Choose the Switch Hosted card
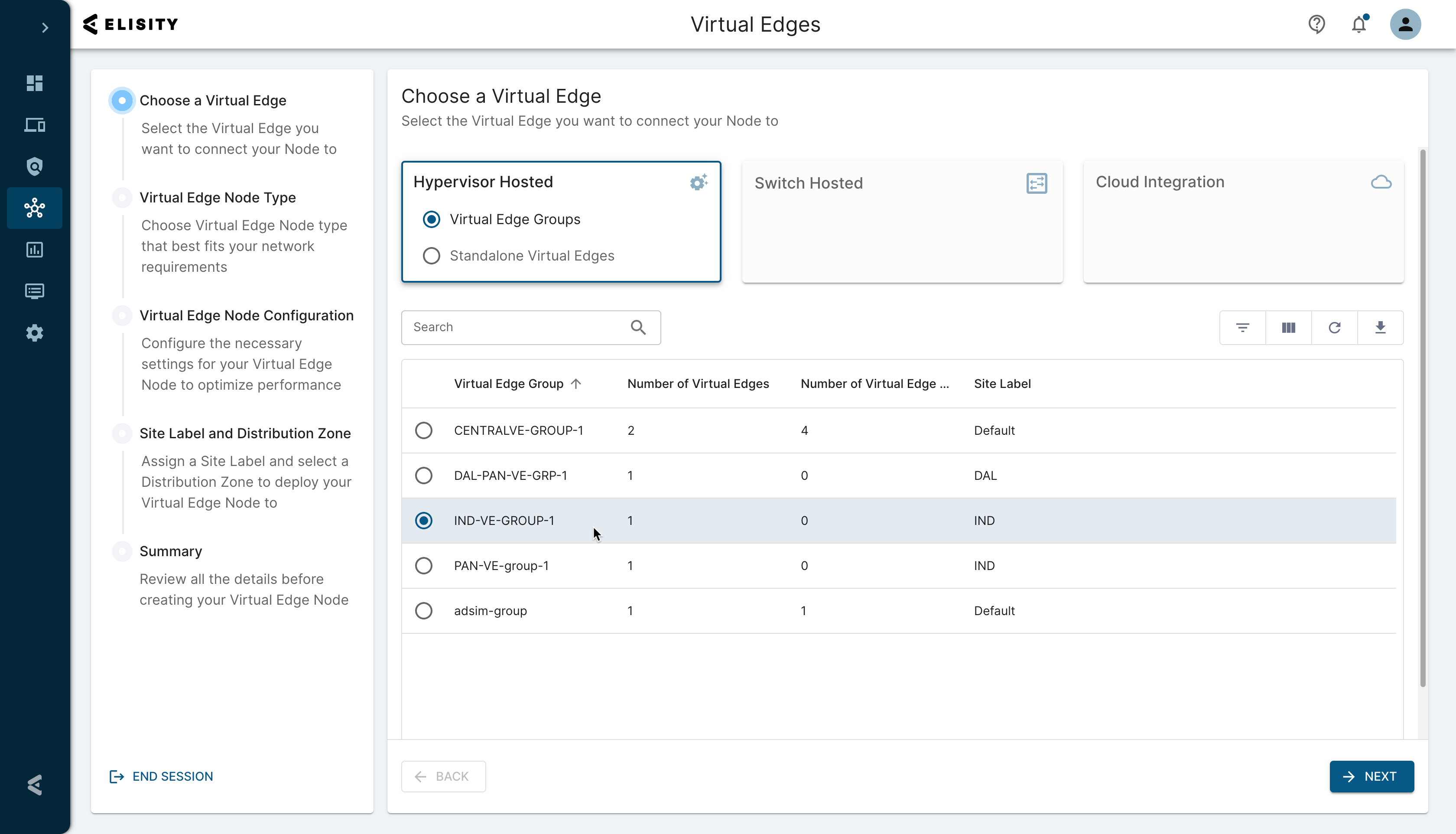This screenshot has height=834, width=1456. (902, 222)
